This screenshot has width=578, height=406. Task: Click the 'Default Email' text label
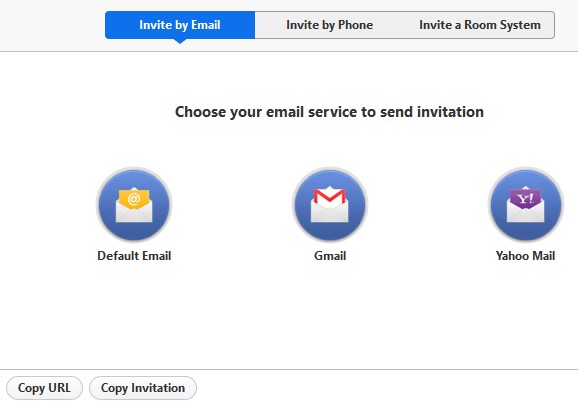pyautogui.click(x=134, y=256)
